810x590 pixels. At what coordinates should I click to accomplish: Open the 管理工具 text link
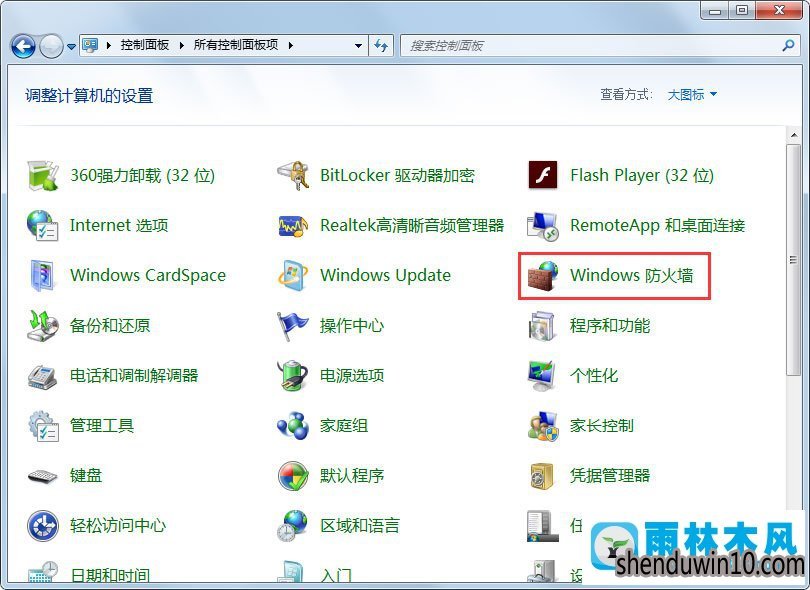point(102,426)
